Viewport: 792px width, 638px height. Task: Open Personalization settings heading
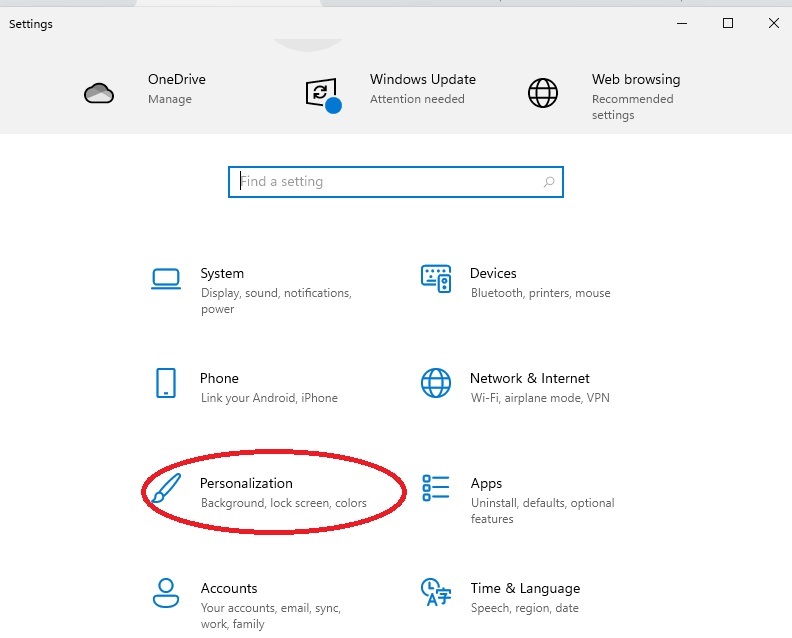(246, 483)
